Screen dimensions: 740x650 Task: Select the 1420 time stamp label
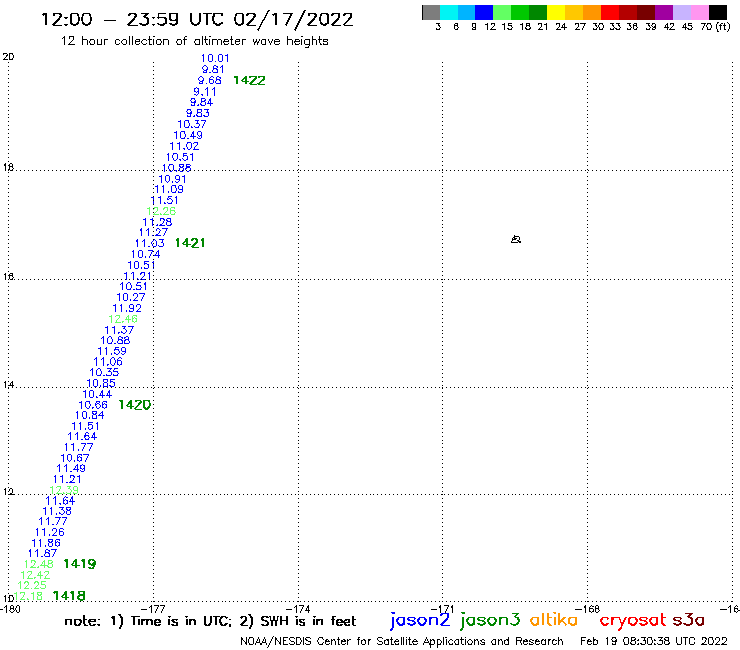tap(135, 405)
